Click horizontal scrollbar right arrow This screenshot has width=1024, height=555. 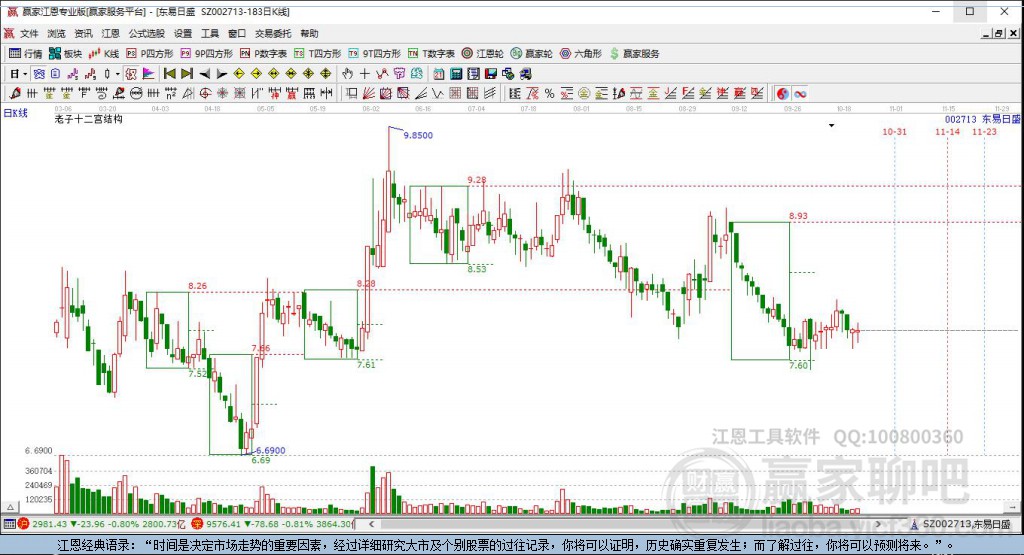tap(878, 524)
